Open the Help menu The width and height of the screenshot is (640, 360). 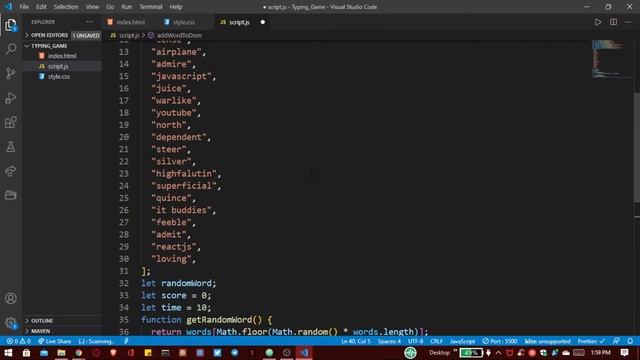point(176,7)
